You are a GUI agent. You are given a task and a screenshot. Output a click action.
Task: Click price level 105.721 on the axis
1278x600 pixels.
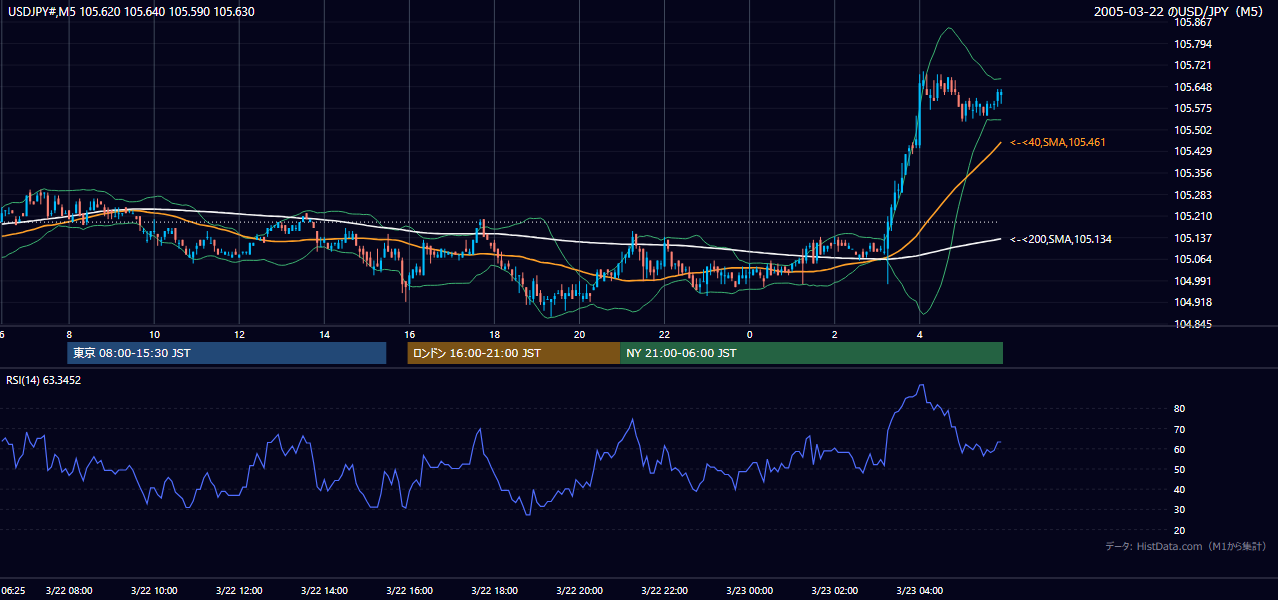click(1191, 65)
